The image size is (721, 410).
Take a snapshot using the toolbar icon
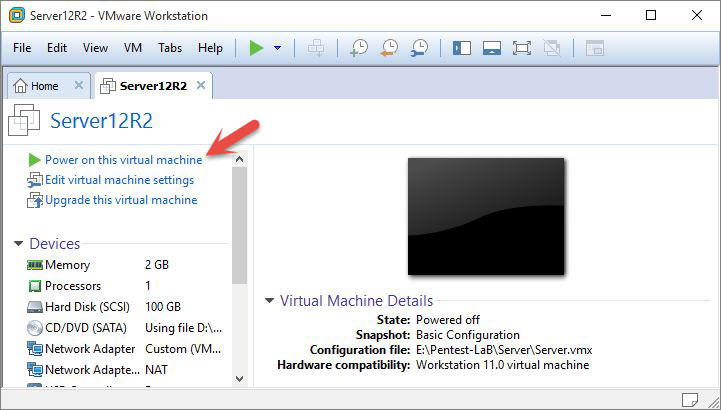click(358, 48)
